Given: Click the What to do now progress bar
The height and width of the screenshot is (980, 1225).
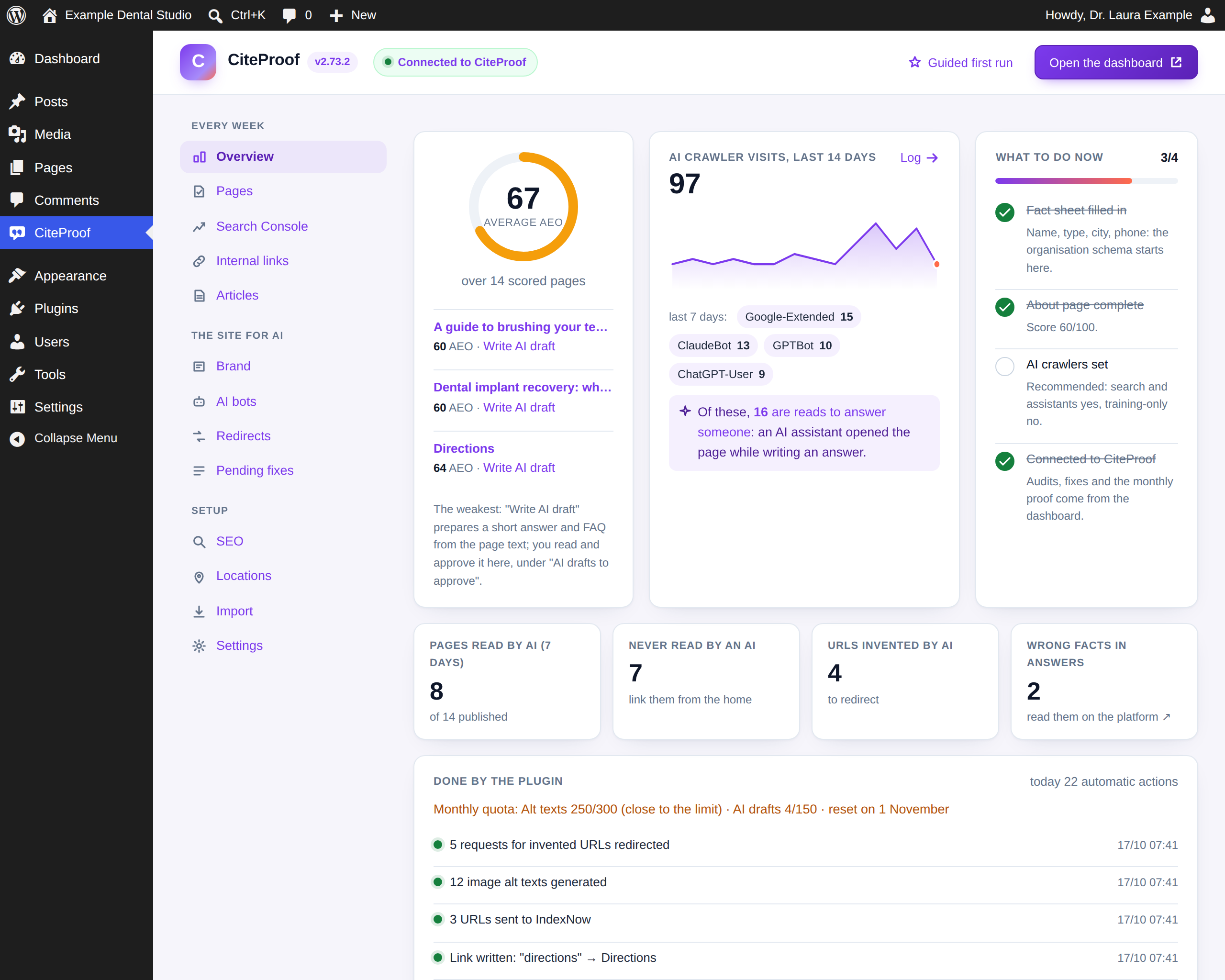Looking at the screenshot, I should 1086,181.
